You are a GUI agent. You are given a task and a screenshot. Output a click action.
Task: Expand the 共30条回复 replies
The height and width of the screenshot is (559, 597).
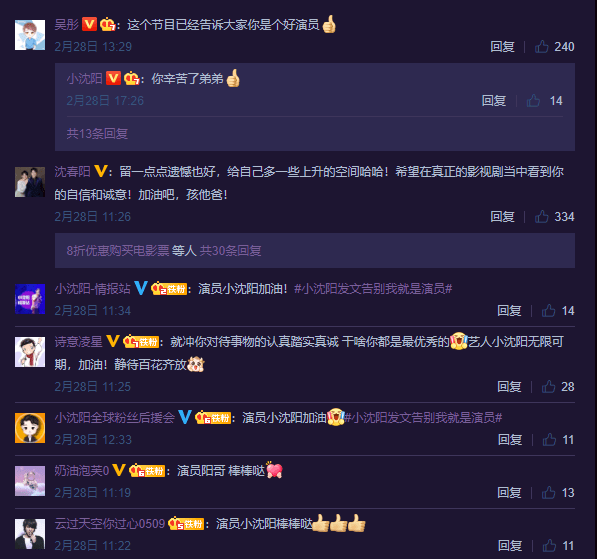pyautogui.click(x=231, y=251)
